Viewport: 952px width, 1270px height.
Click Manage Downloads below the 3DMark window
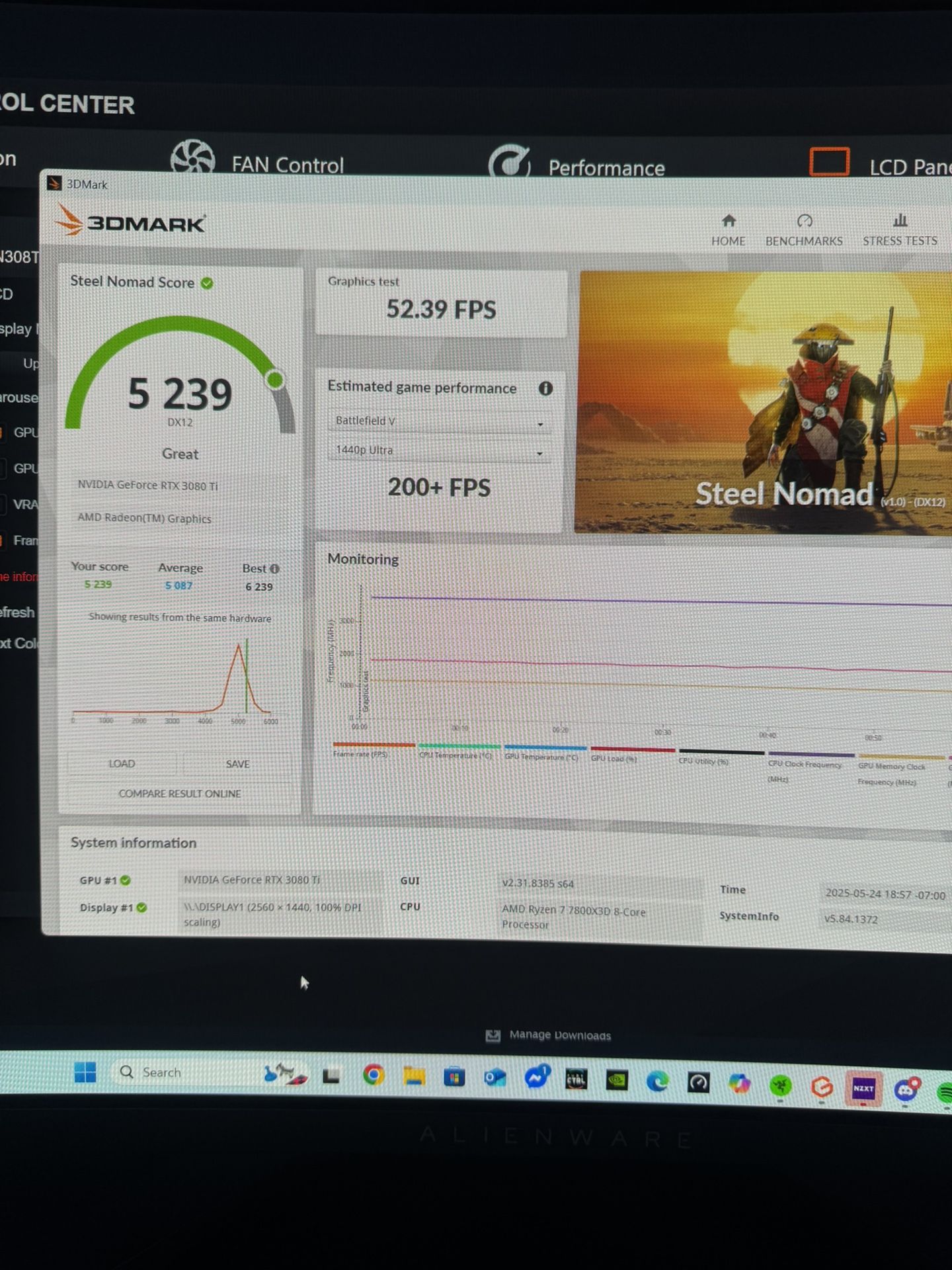pos(548,1035)
